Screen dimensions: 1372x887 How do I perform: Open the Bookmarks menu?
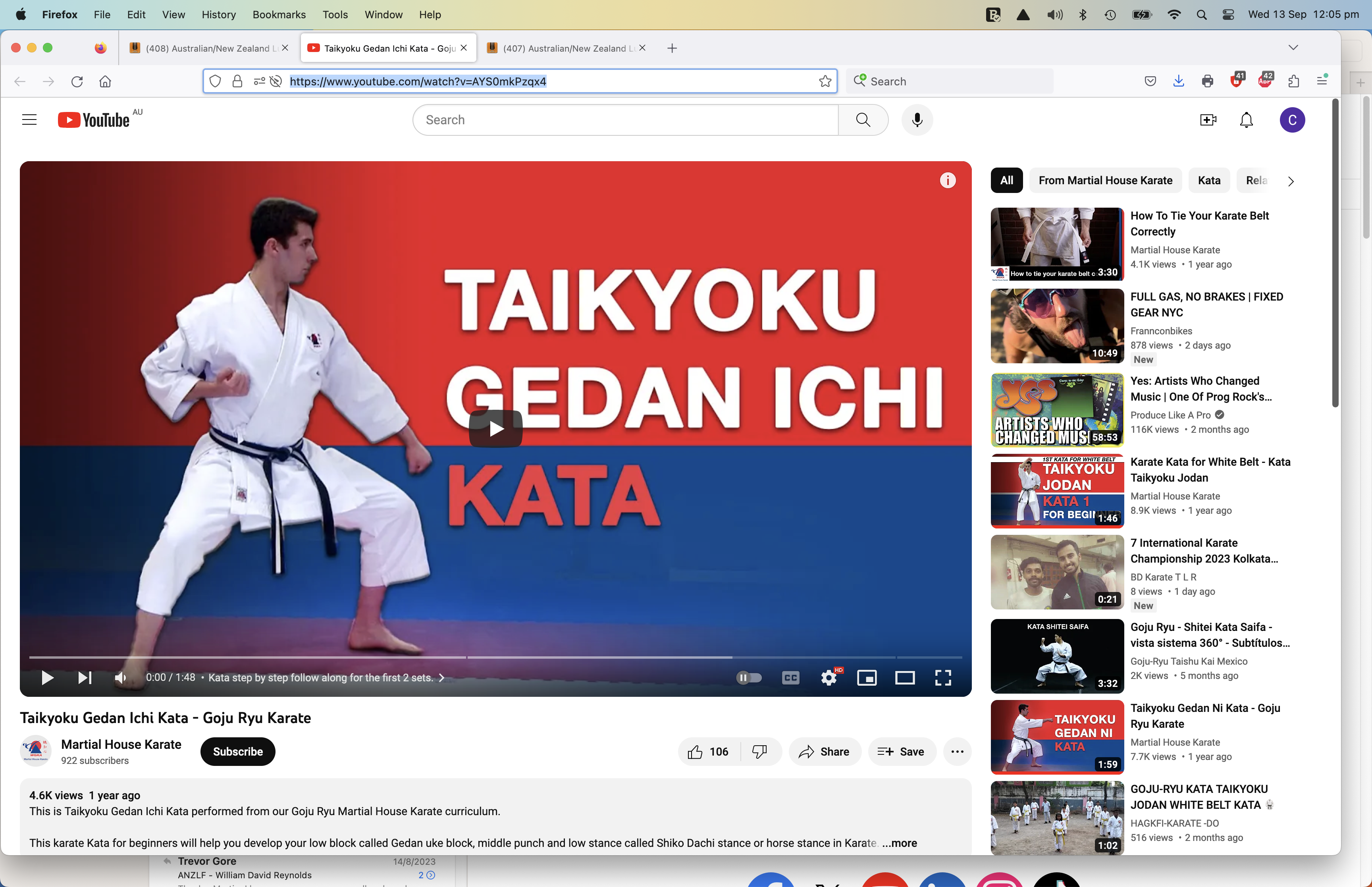(279, 14)
